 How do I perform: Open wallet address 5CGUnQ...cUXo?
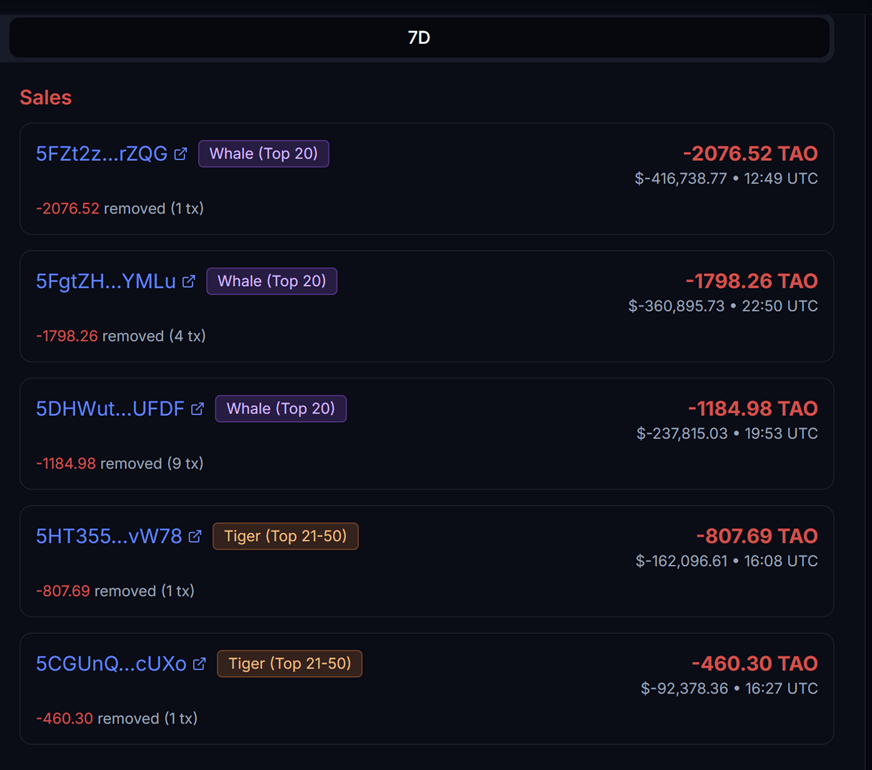(x=111, y=664)
